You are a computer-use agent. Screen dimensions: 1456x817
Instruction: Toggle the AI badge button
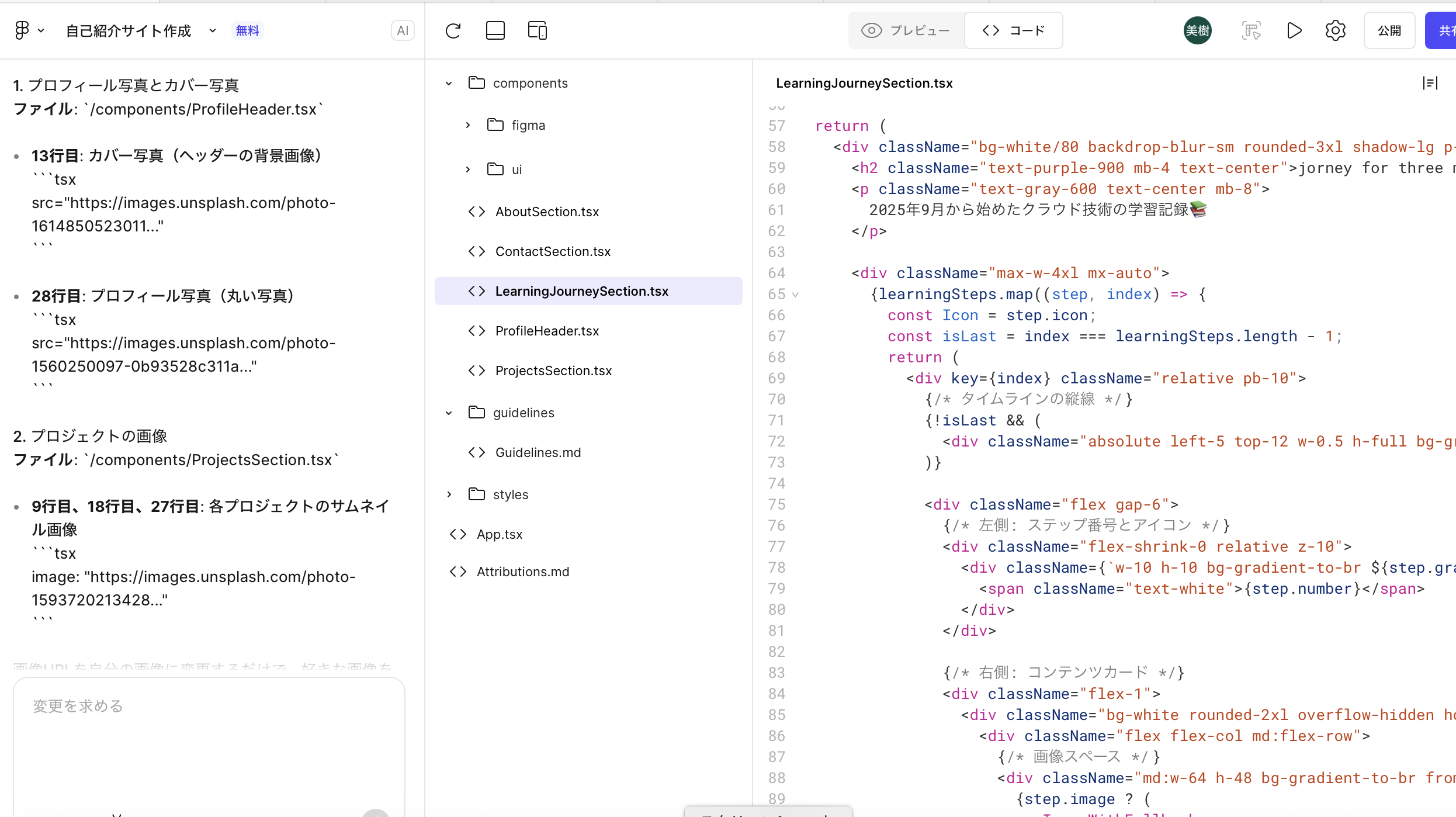pos(403,30)
